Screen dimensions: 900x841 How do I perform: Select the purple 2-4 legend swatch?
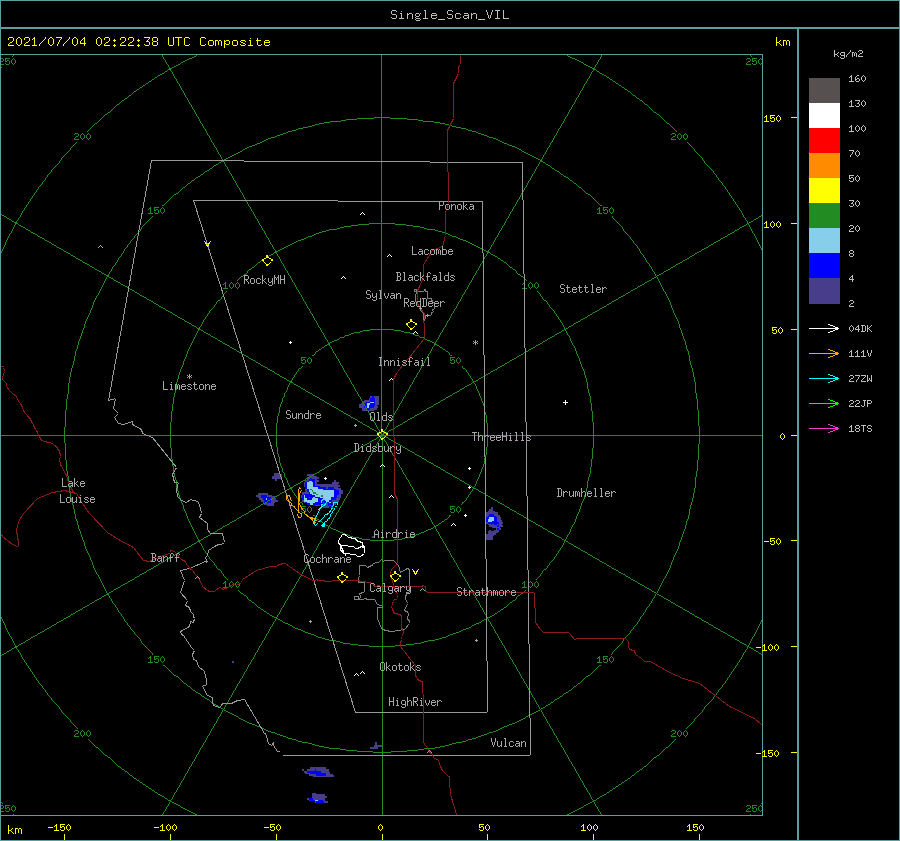824,291
